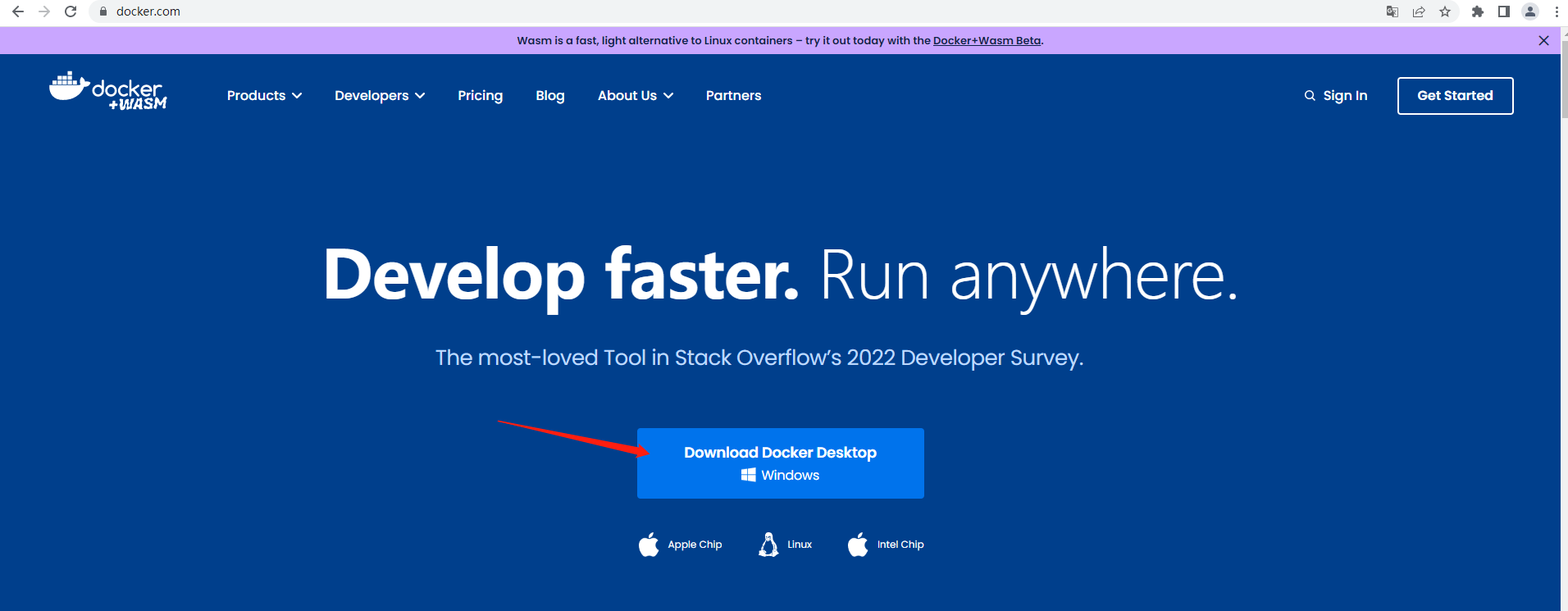The height and width of the screenshot is (611, 1568).
Task: Click the browser forward arrow
Action: point(44,11)
